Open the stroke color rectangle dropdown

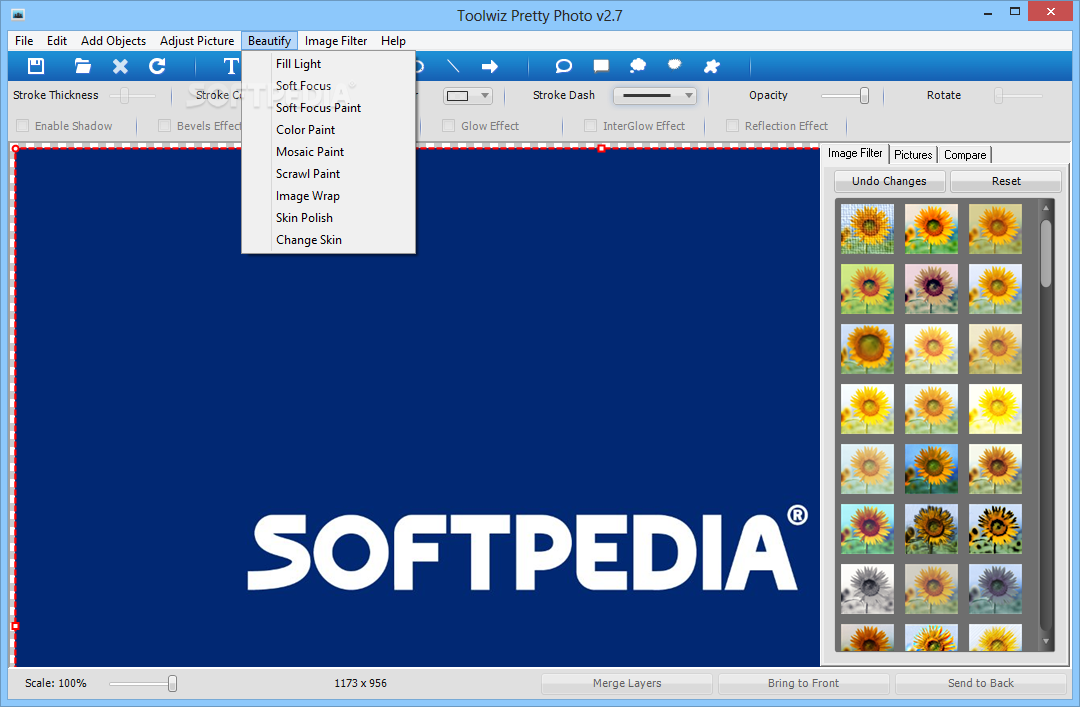[468, 96]
